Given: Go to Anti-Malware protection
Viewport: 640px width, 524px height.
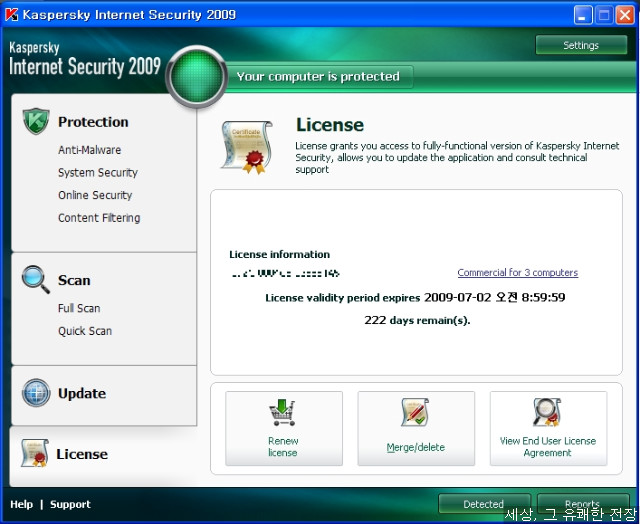Looking at the screenshot, I should coord(89,150).
